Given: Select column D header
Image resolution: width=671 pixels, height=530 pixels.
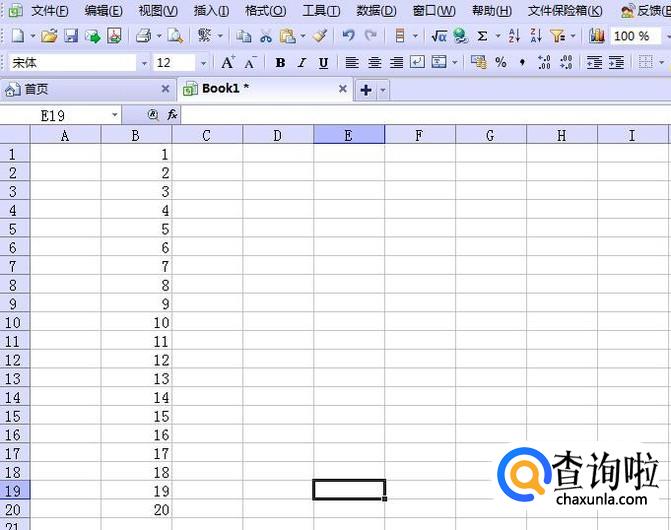Looking at the screenshot, I should 277,135.
